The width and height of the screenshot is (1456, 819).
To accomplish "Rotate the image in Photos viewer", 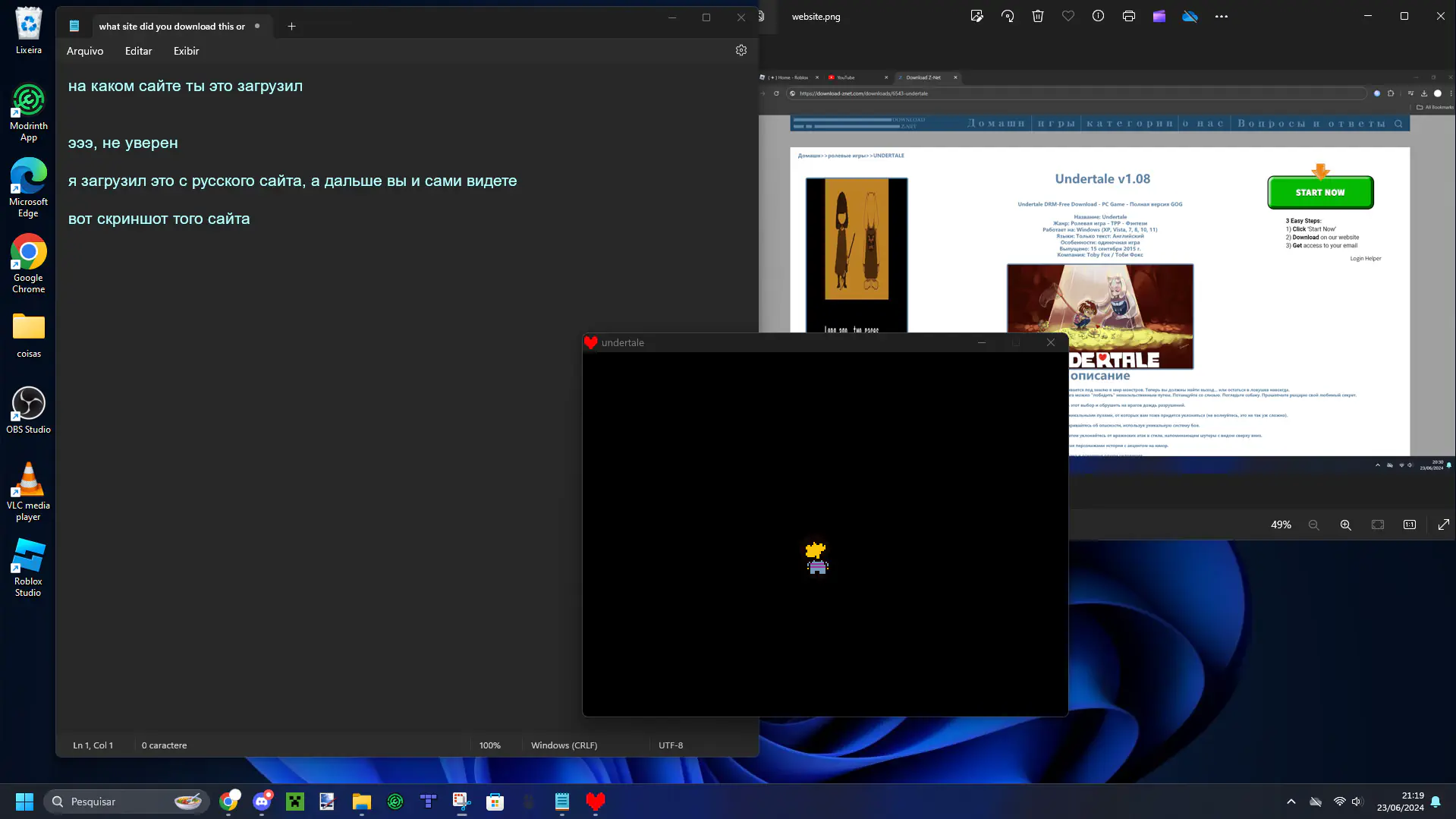I will pos(1008,16).
